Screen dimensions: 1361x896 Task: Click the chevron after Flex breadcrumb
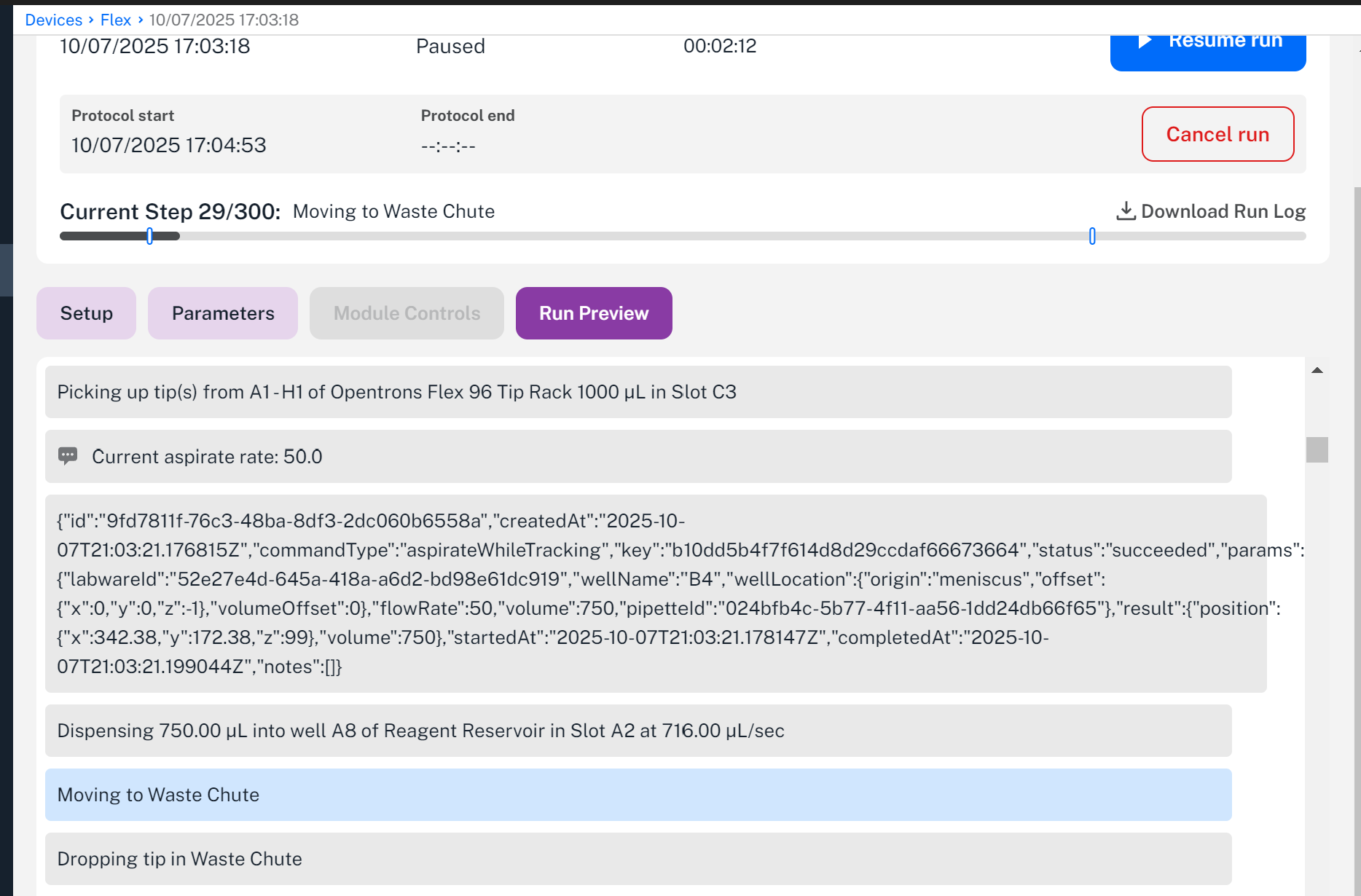click(x=141, y=20)
